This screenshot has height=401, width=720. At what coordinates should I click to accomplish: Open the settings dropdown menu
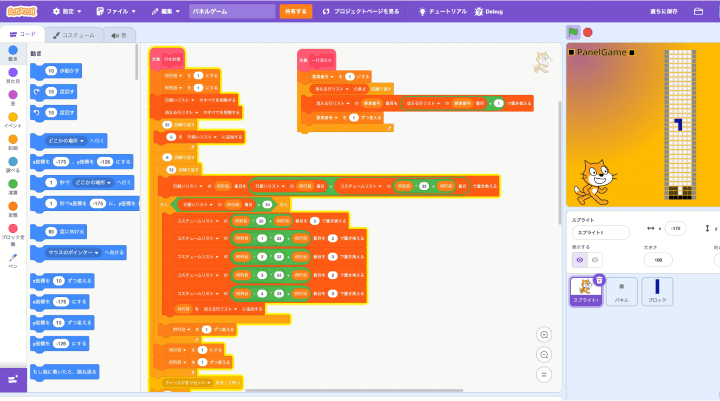coord(67,11)
